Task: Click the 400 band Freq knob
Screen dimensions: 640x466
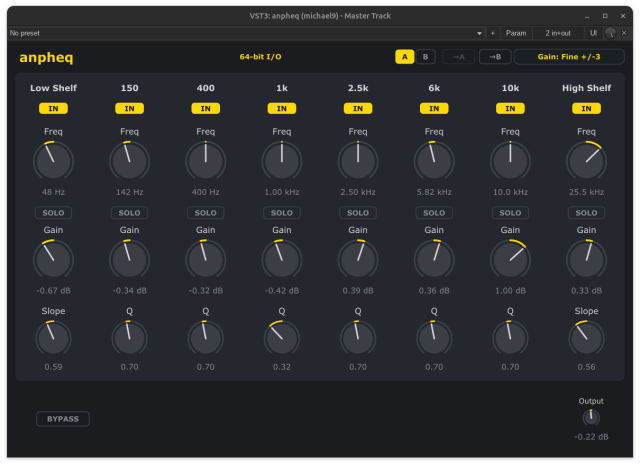Action: coord(206,161)
